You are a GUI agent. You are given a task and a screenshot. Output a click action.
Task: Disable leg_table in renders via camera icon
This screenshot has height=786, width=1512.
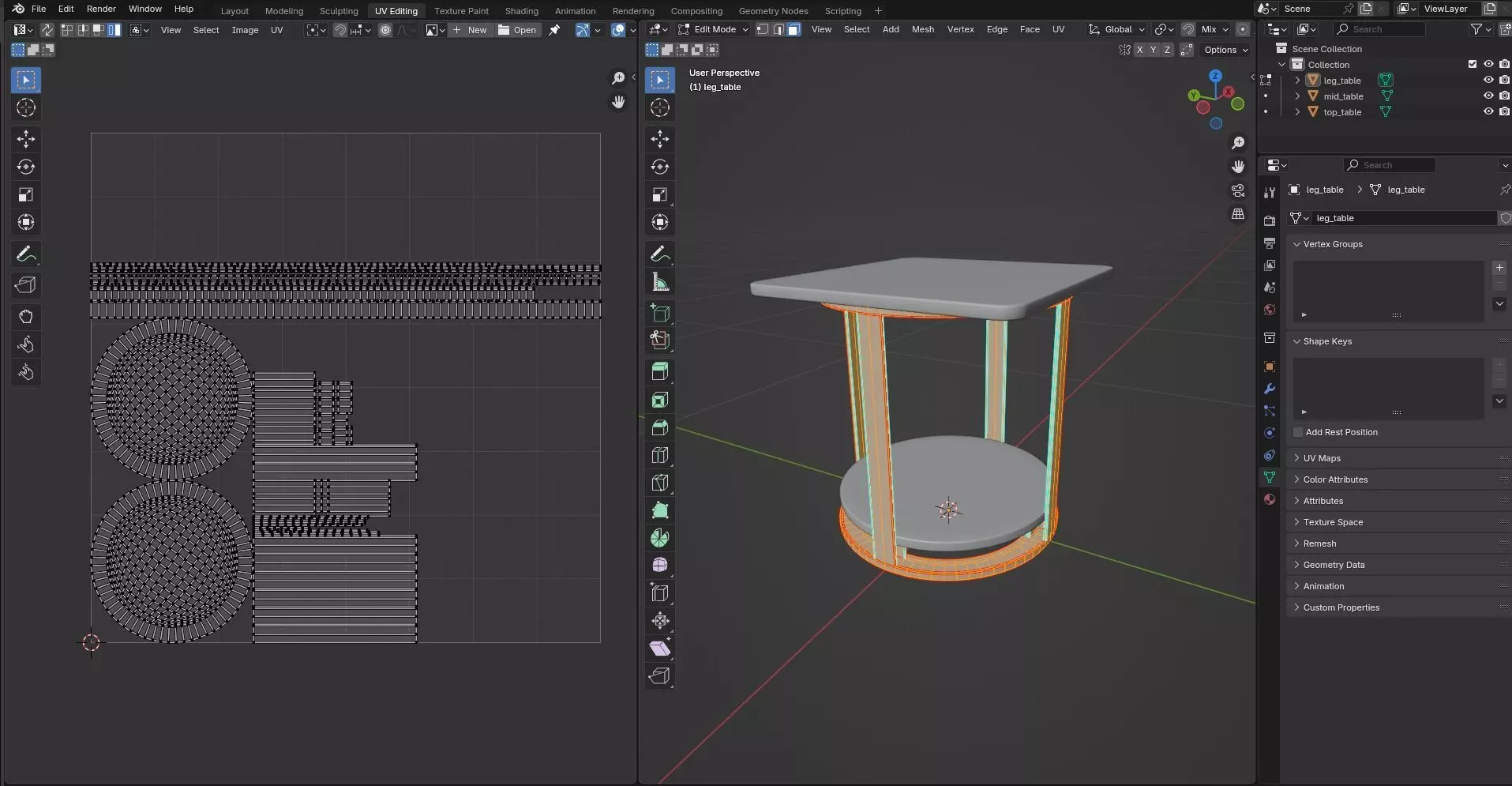click(1504, 80)
